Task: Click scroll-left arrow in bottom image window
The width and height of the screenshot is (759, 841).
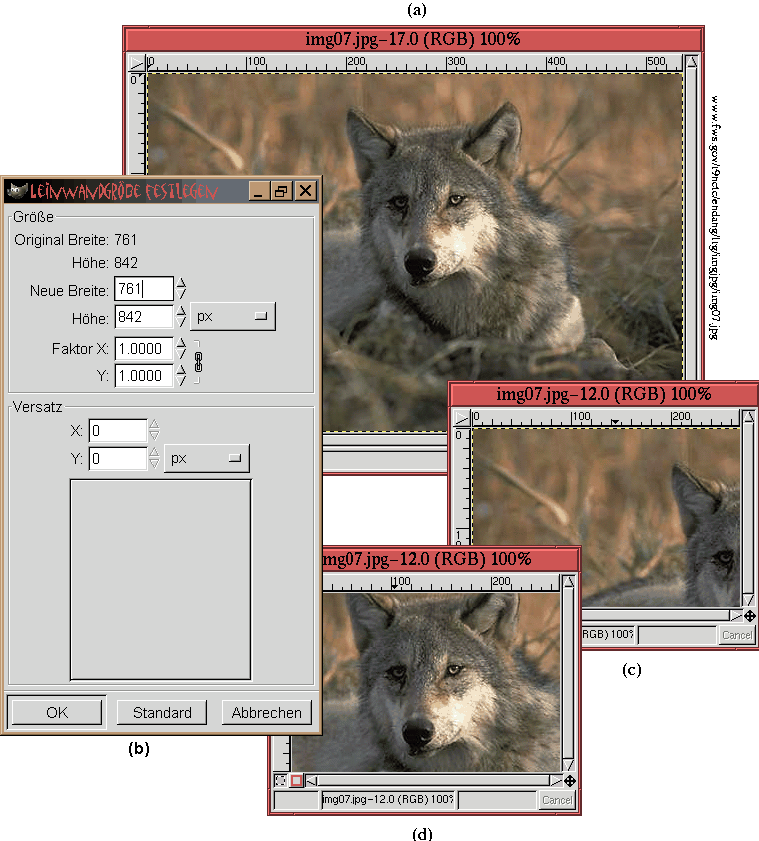Action: [311, 781]
